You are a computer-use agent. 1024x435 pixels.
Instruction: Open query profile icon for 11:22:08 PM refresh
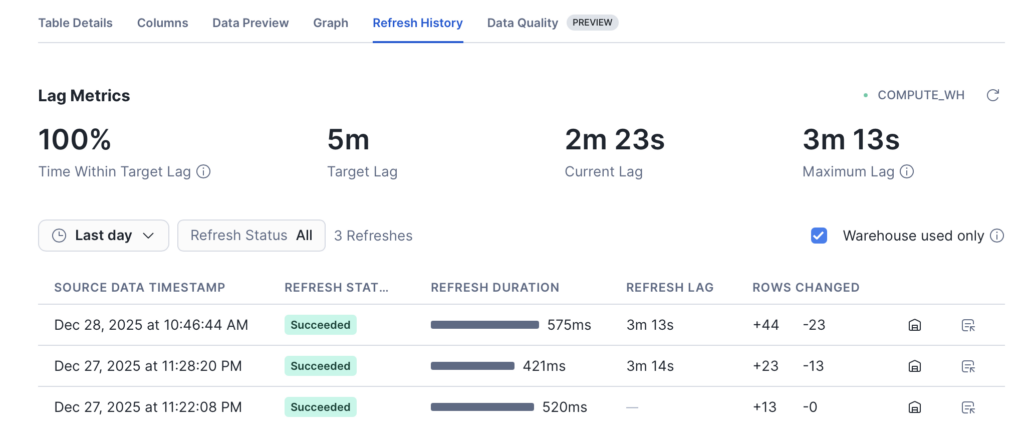click(x=967, y=407)
